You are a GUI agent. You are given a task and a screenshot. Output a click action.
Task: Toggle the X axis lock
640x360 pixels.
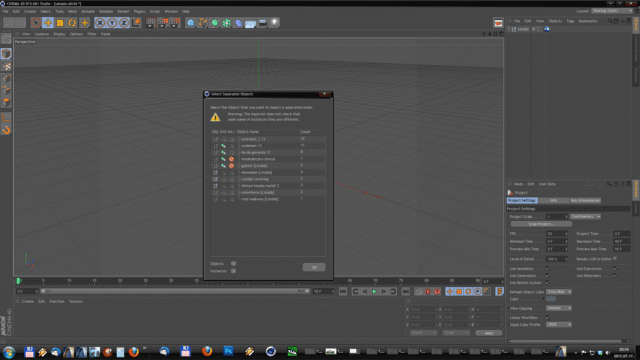[x=100, y=23]
